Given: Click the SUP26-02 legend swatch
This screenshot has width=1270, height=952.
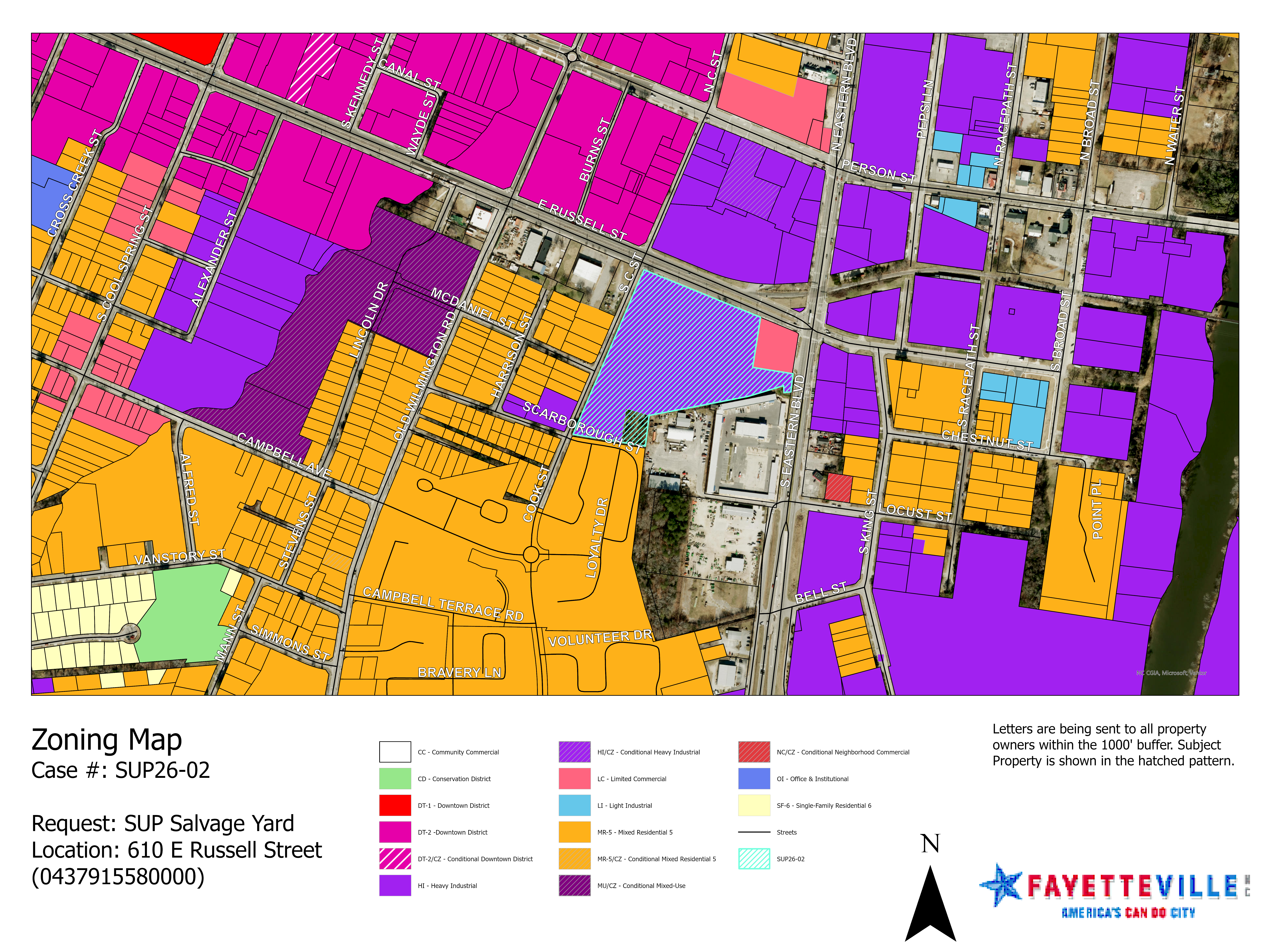Looking at the screenshot, I should click(754, 858).
